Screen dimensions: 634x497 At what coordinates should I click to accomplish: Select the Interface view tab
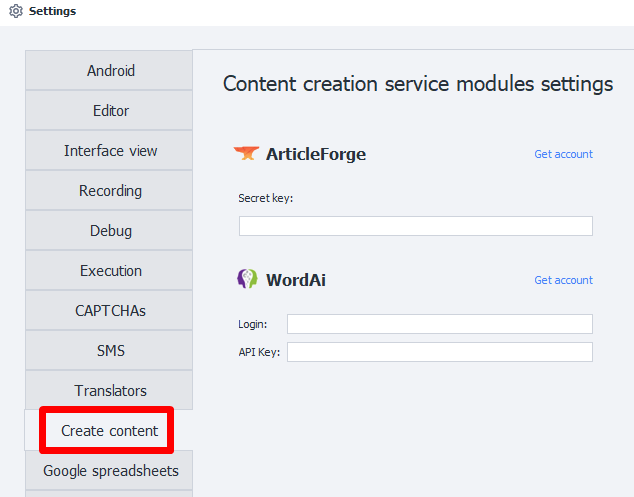[110, 151]
